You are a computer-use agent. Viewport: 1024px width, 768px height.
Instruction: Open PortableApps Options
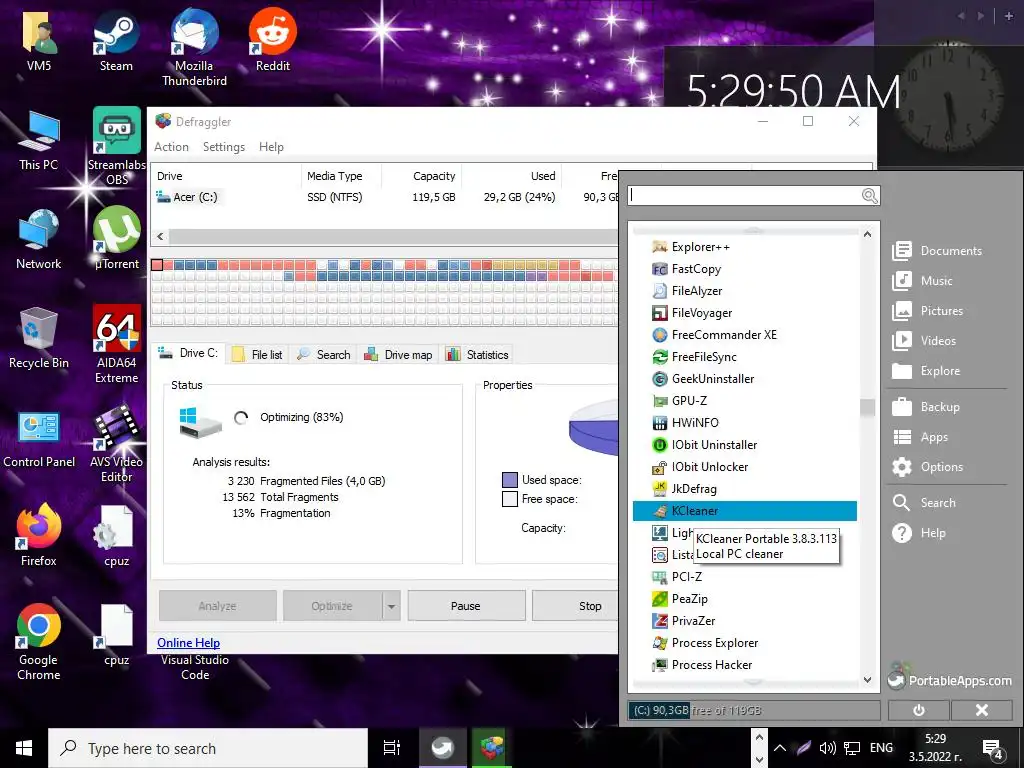click(927, 467)
